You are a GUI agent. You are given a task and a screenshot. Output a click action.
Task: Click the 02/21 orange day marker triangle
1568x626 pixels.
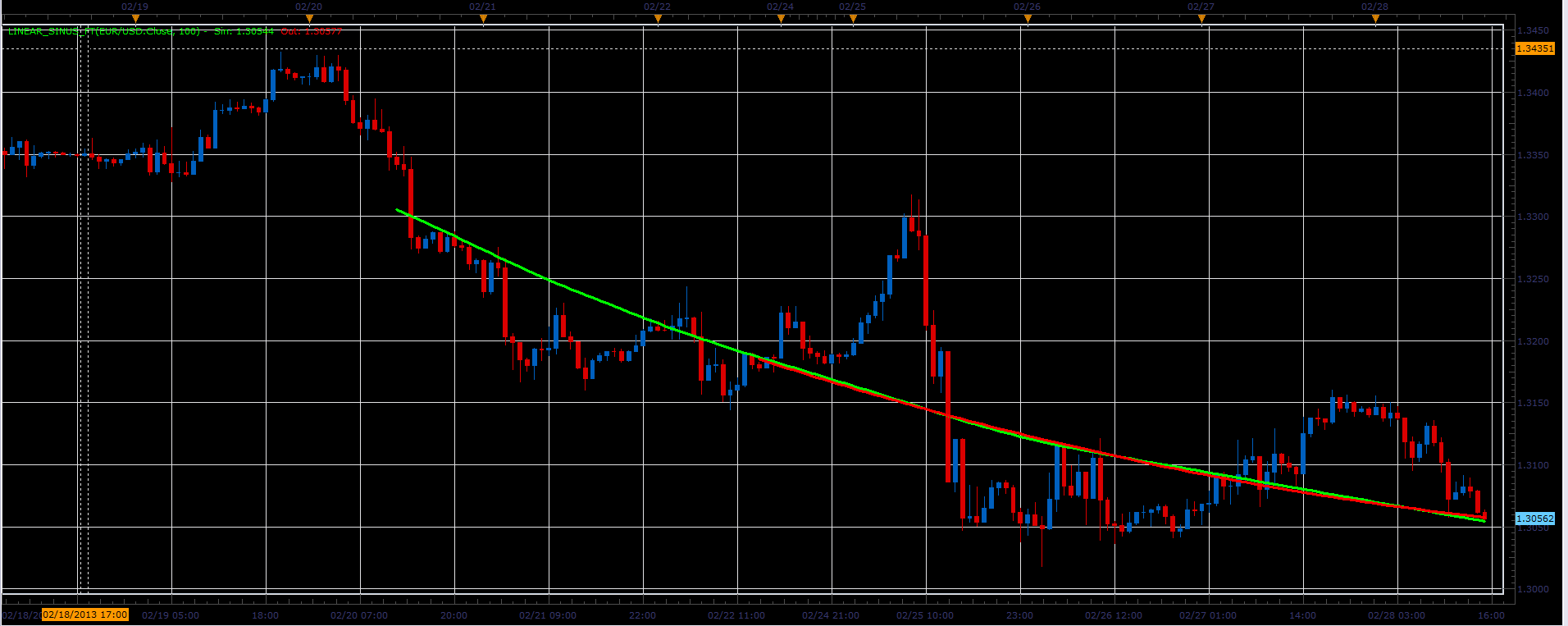483,19
